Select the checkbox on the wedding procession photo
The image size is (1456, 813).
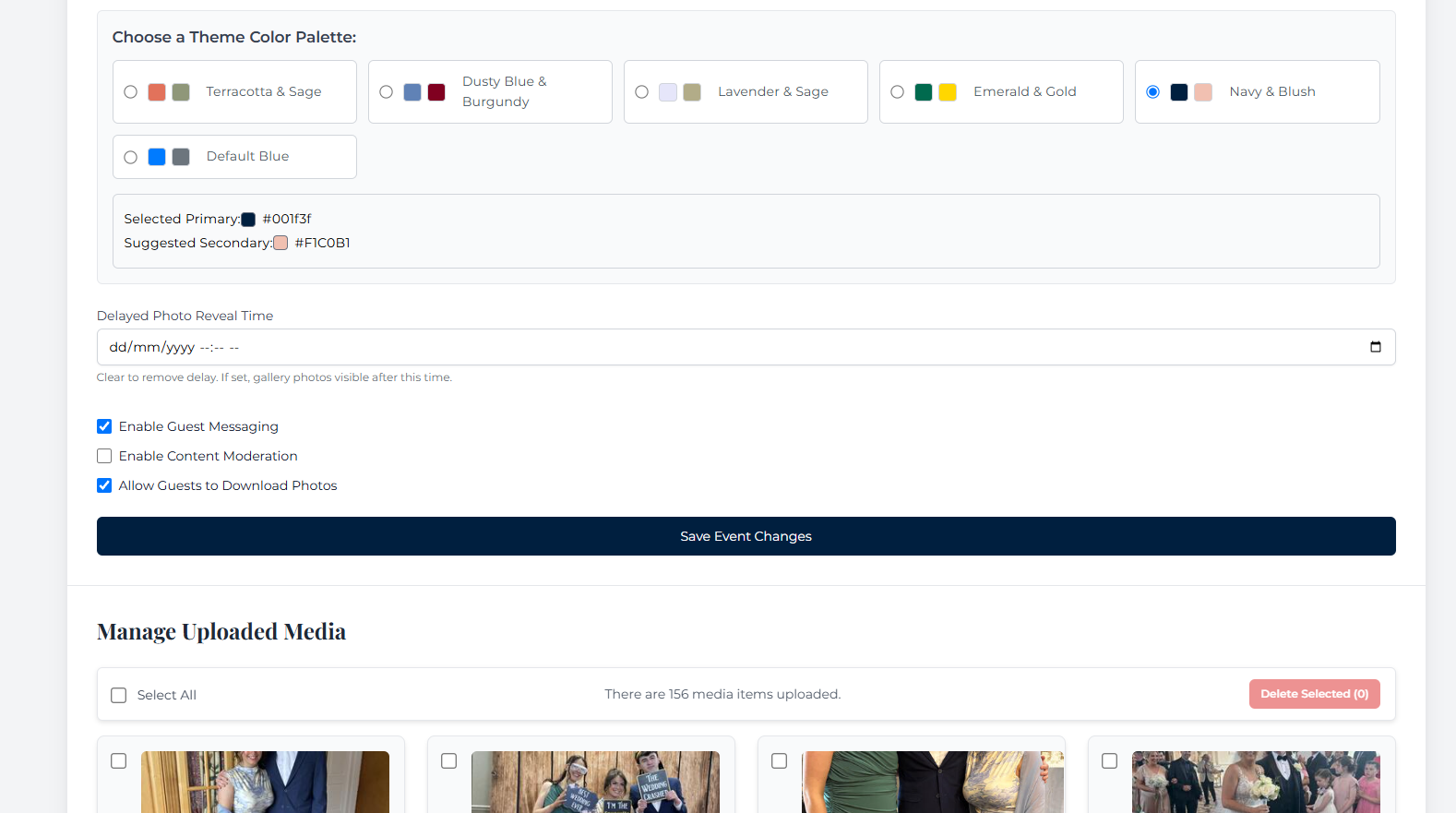pyautogui.click(x=1110, y=761)
